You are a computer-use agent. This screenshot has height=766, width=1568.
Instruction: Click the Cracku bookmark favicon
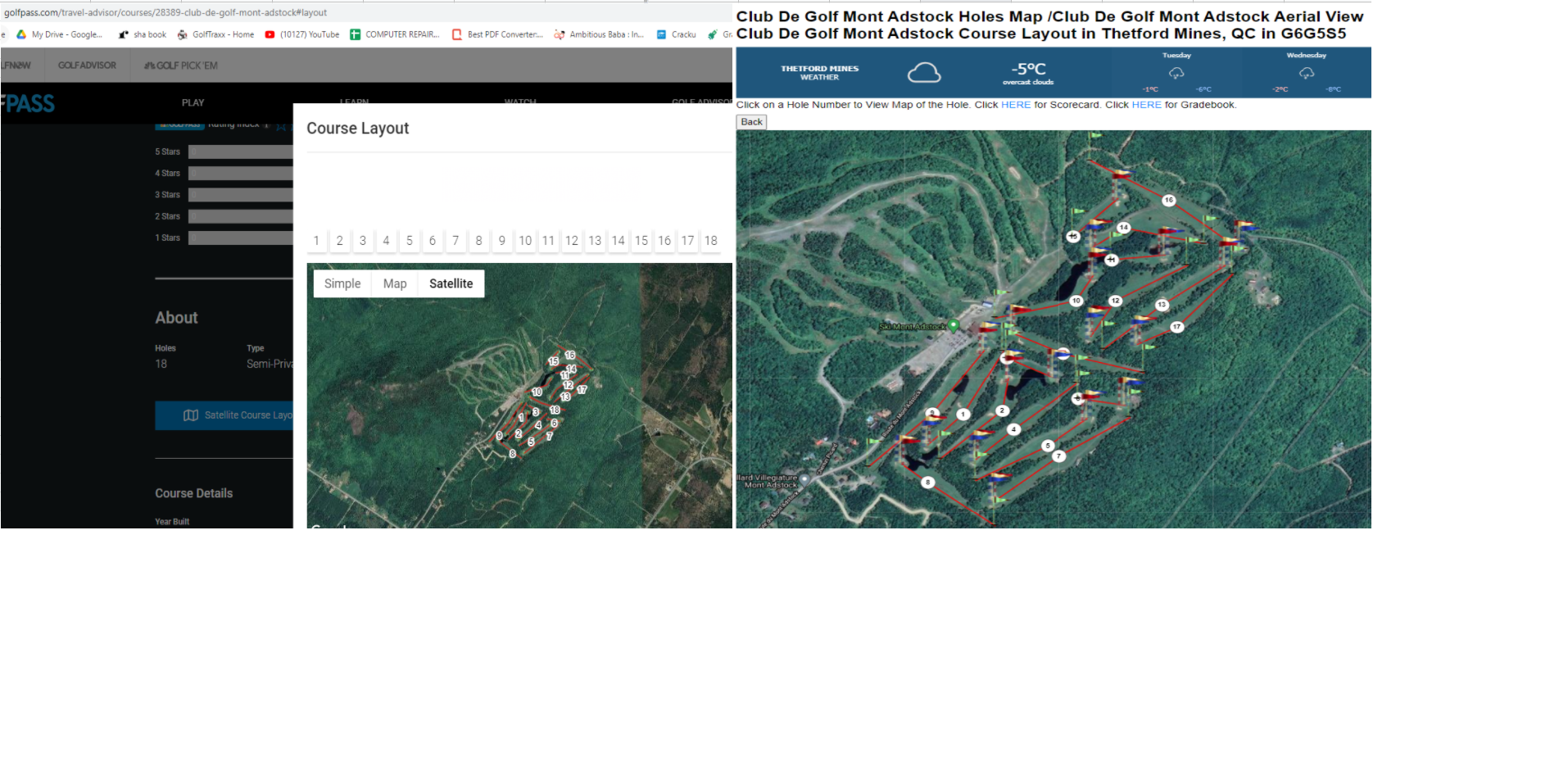661,34
